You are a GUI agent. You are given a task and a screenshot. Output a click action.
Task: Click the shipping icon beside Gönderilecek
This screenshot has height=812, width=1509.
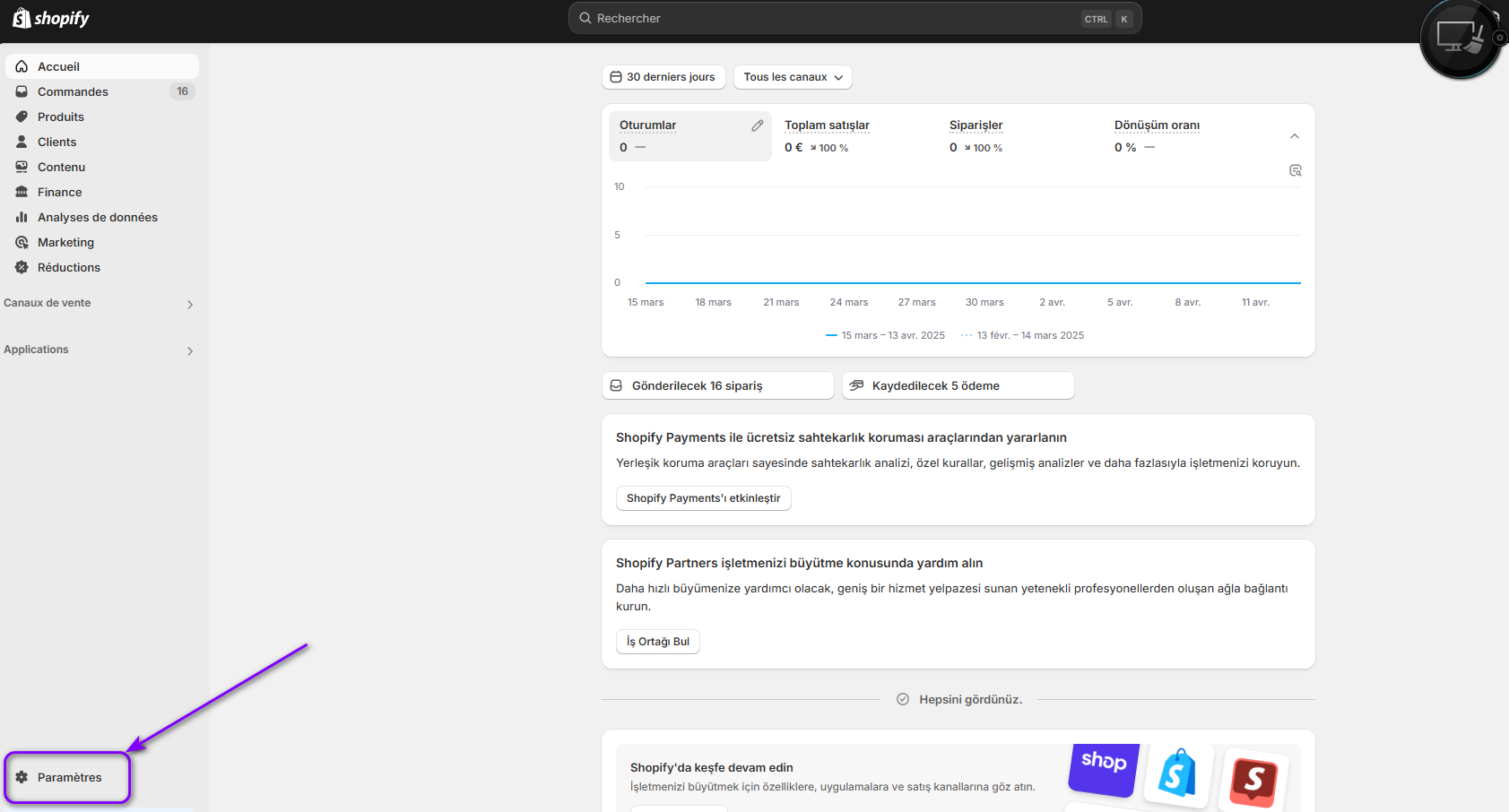(616, 385)
